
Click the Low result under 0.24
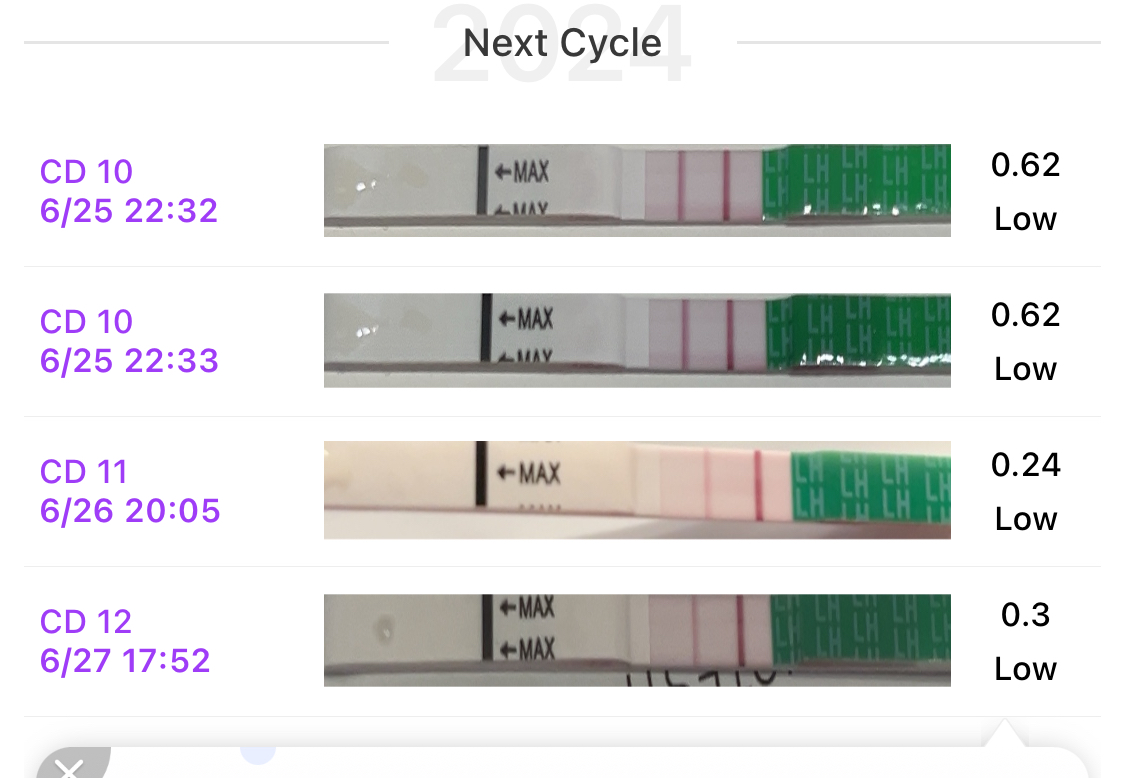click(1025, 519)
